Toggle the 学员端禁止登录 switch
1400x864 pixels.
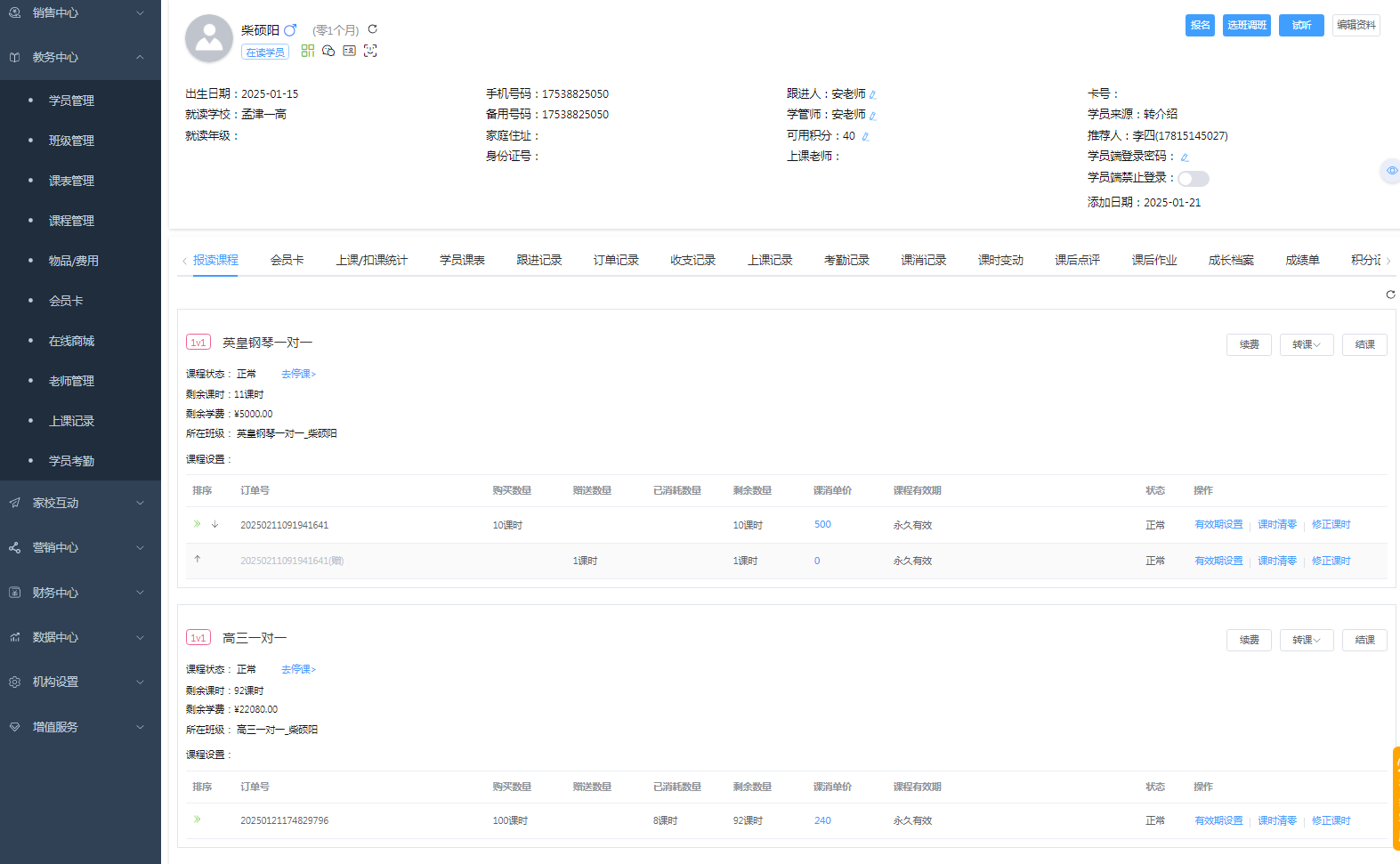(1194, 179)
